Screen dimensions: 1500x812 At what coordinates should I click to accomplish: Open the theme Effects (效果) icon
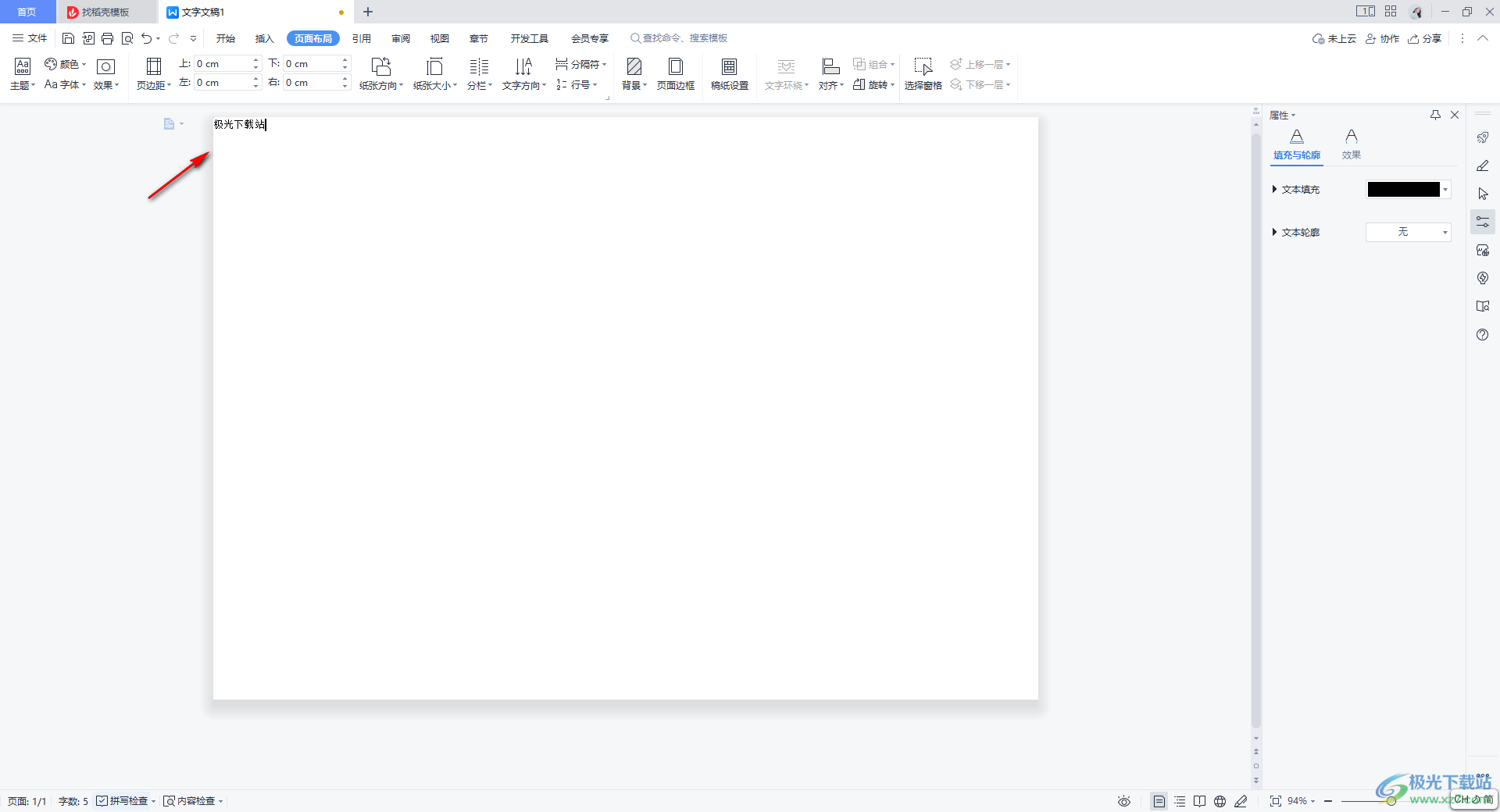(106, 74)
